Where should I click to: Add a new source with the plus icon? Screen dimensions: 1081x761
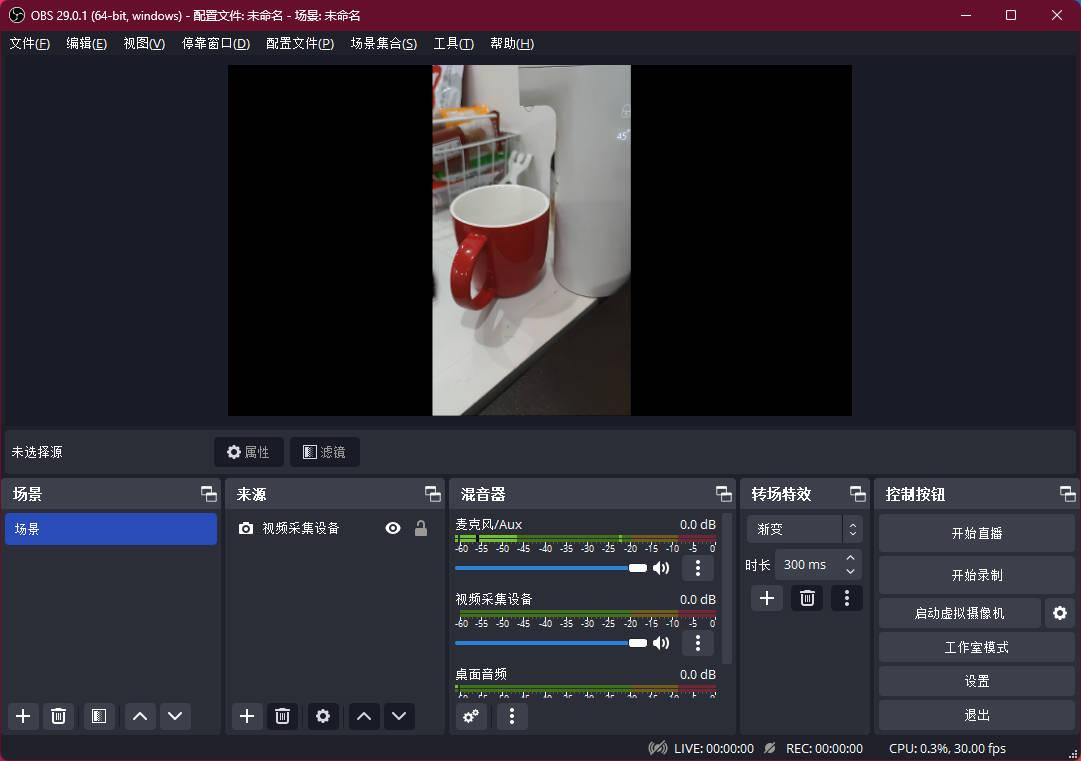[x=247, y=716]
